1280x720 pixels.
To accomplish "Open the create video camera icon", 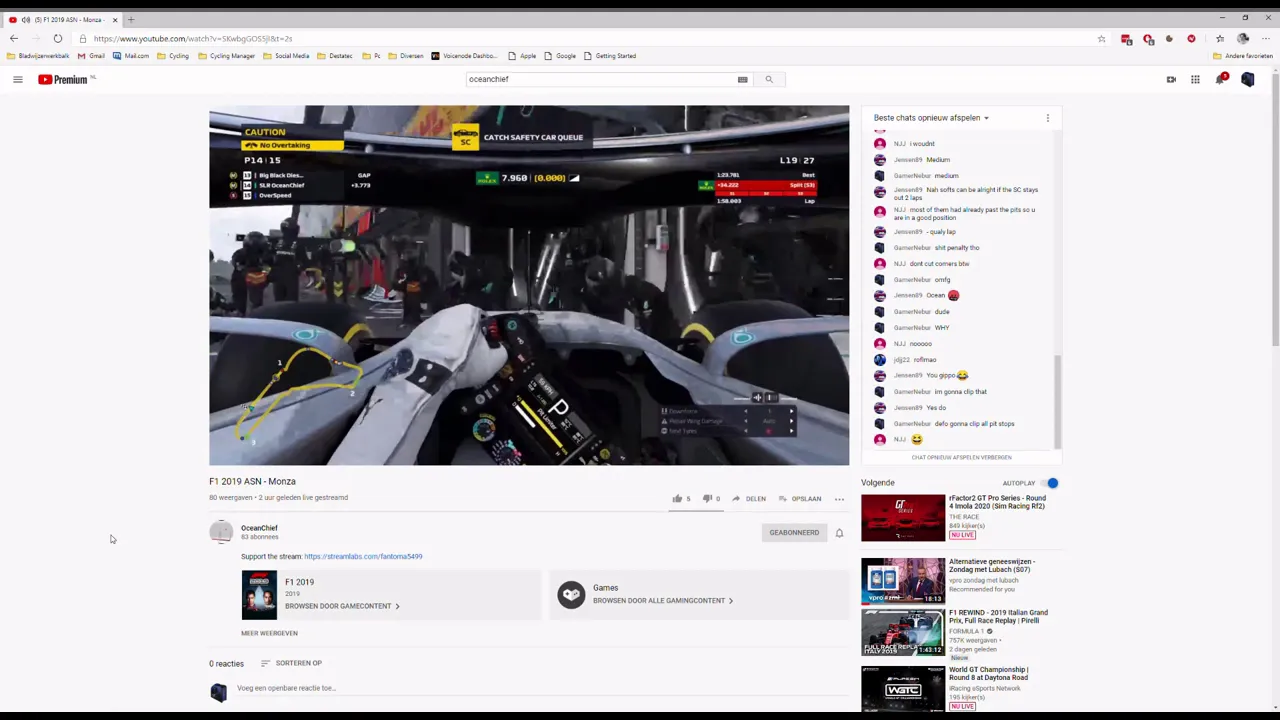I will coord(1171,79).
